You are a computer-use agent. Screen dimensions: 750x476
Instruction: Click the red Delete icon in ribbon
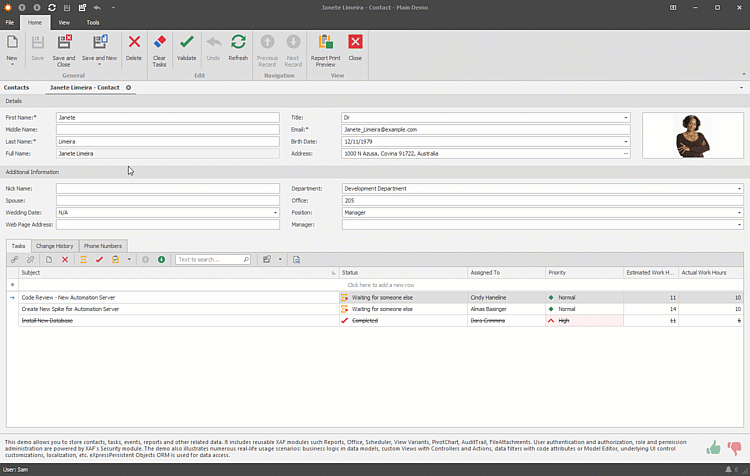click(134, 43)
